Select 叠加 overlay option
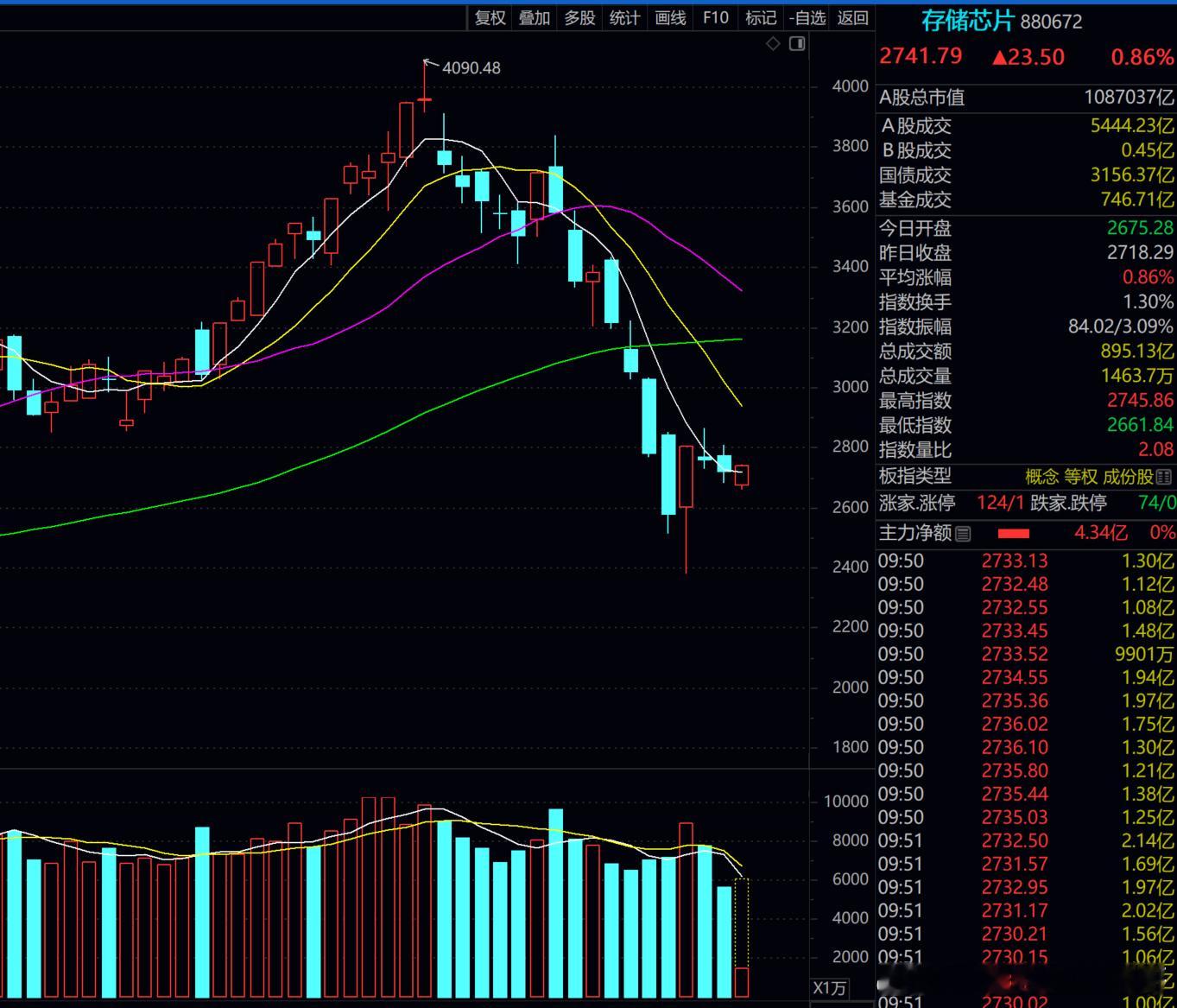 535,17
